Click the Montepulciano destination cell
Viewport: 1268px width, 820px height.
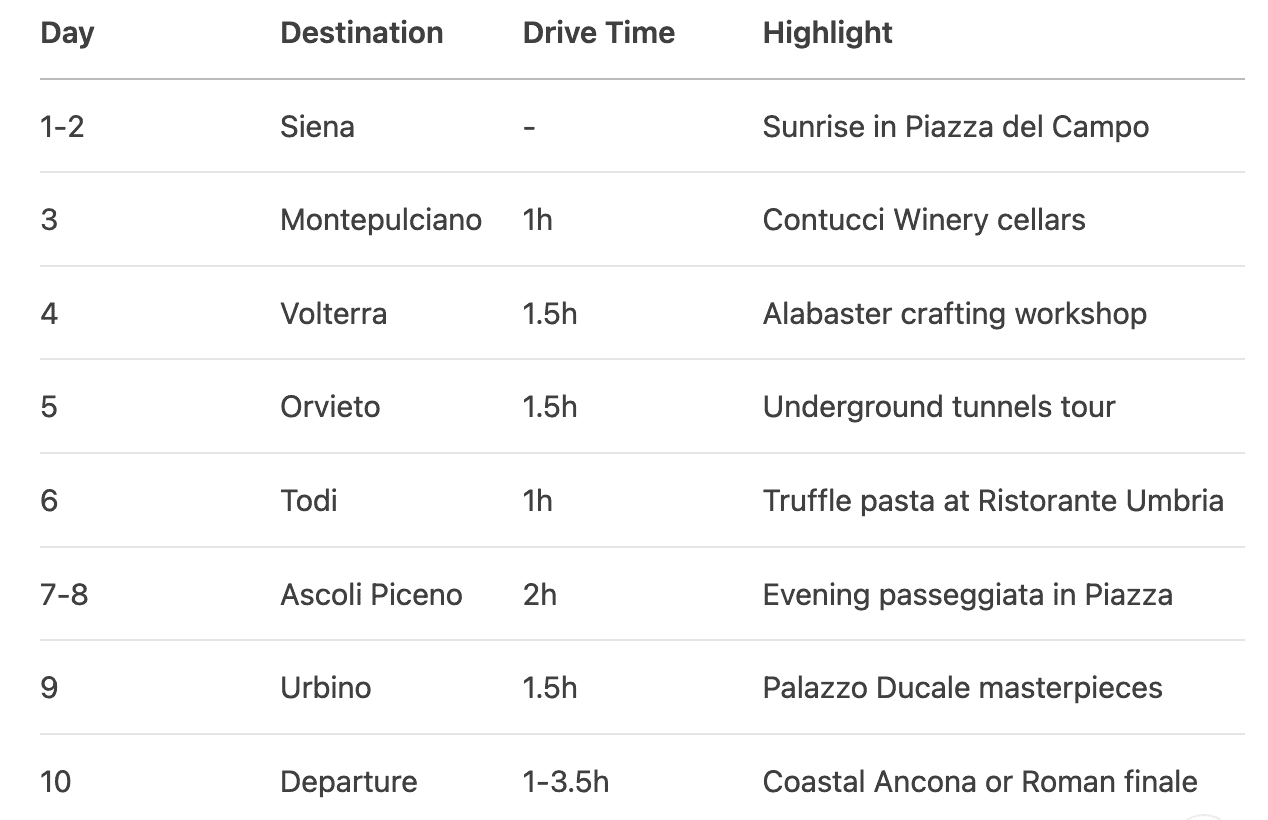click(380, 220)
